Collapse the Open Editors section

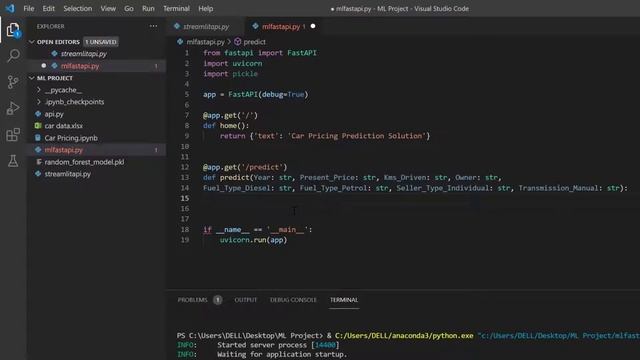tap(31, 42)
